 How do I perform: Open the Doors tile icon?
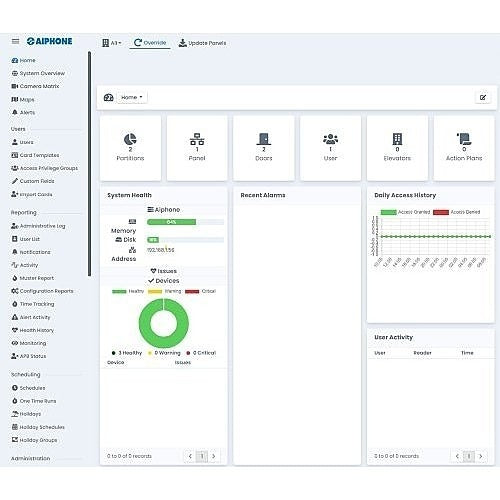click(x=264, y=139)
